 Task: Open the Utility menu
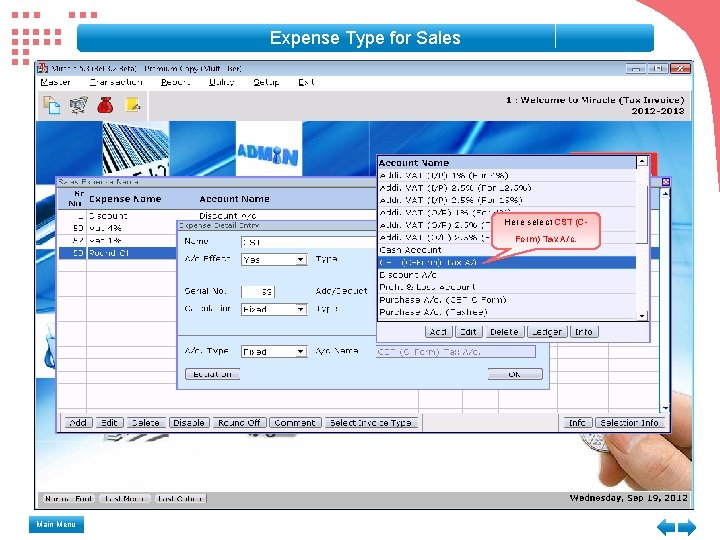click(221, 82)
